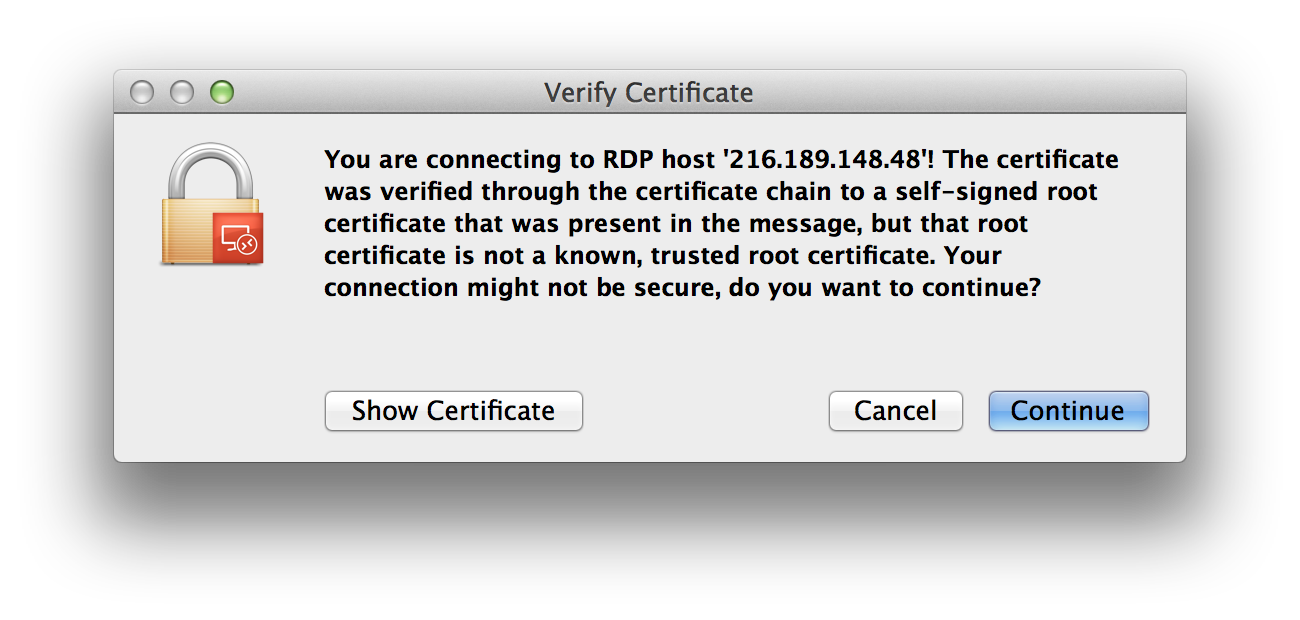This screenshot has width=1300, height=620.
Task: Click the leftmost gray close window button
Action: pyautogui.click(x=143, y=93)
